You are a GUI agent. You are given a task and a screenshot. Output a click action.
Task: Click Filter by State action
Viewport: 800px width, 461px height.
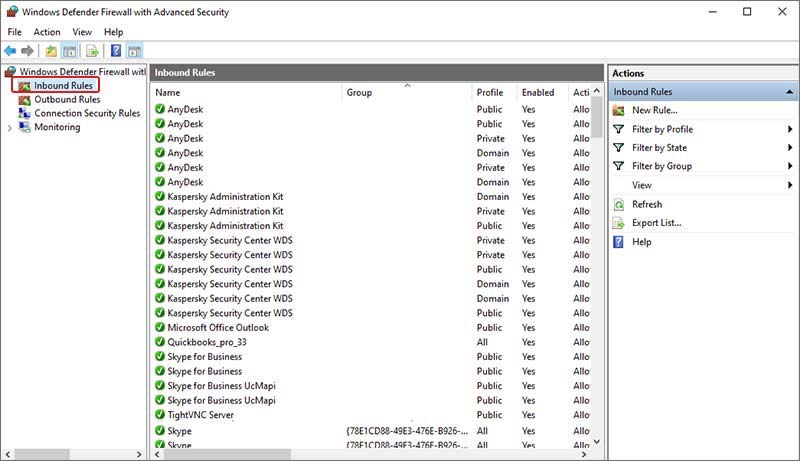pyautogui.click(x=659, y=148)
